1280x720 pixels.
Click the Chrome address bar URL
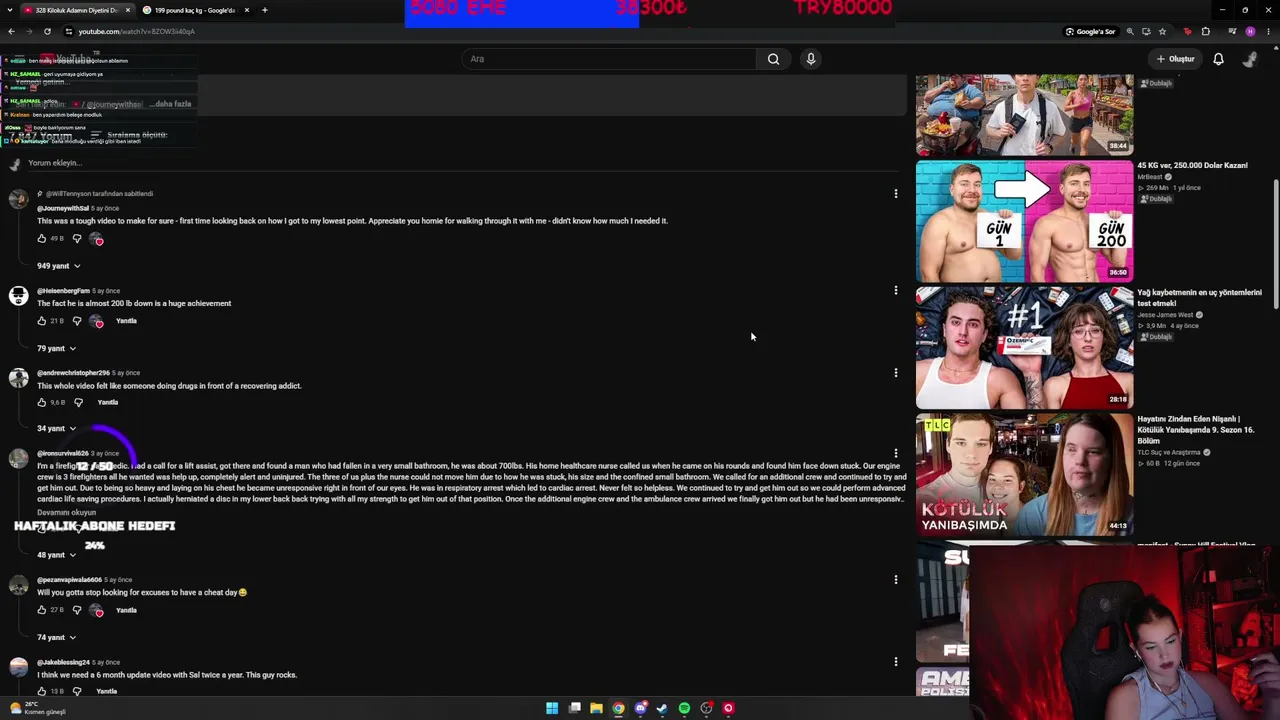click(x=137, y=31)
